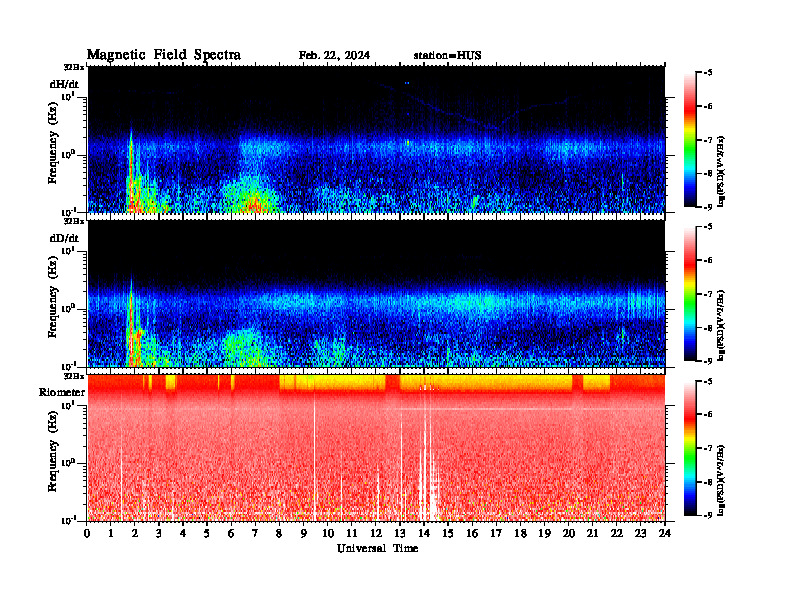Click hour 4 on the Universal Time axis
Image resolution: width=792 pixels, height=612 pixels.
click(183, 534)
